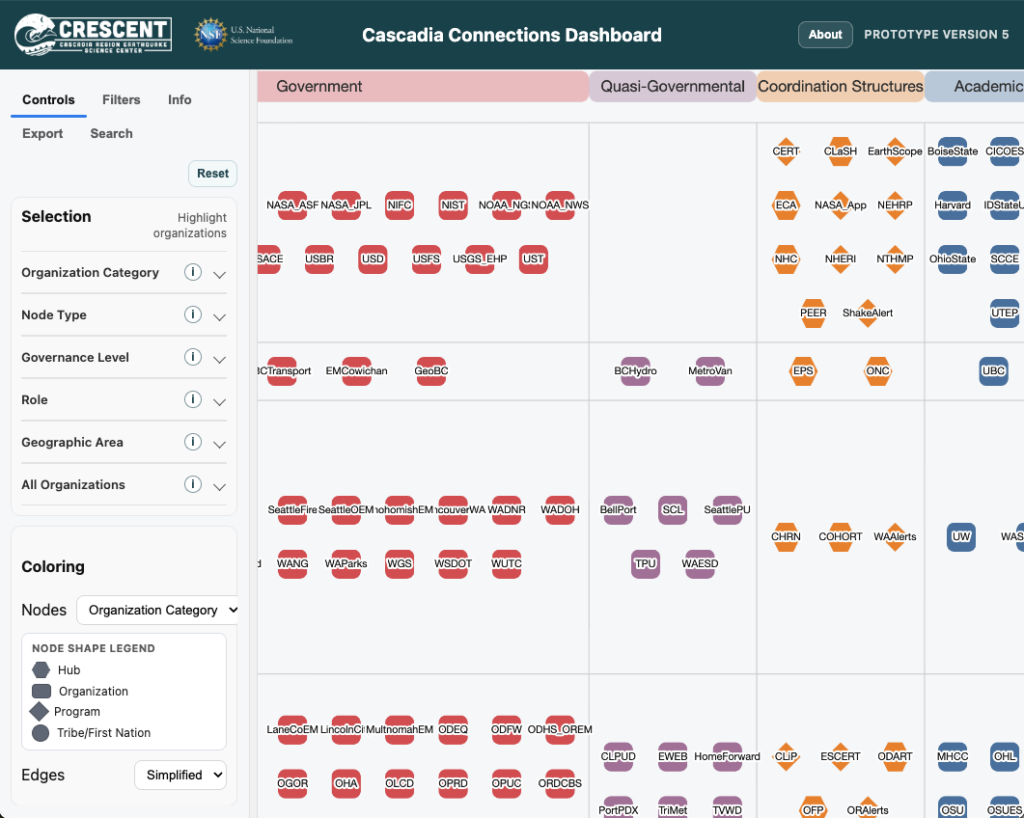The width and height of the screenshot is (1024, 818).
Task: Open info icon for Governance Level
Action: [x=192, y=356]
